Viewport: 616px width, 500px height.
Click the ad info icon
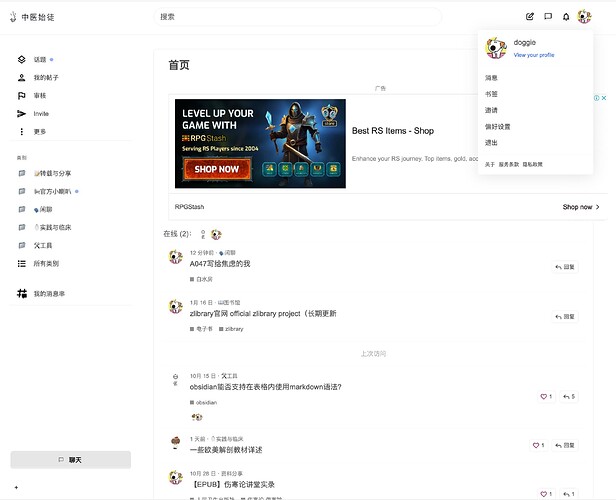click(x=596, y=98)
